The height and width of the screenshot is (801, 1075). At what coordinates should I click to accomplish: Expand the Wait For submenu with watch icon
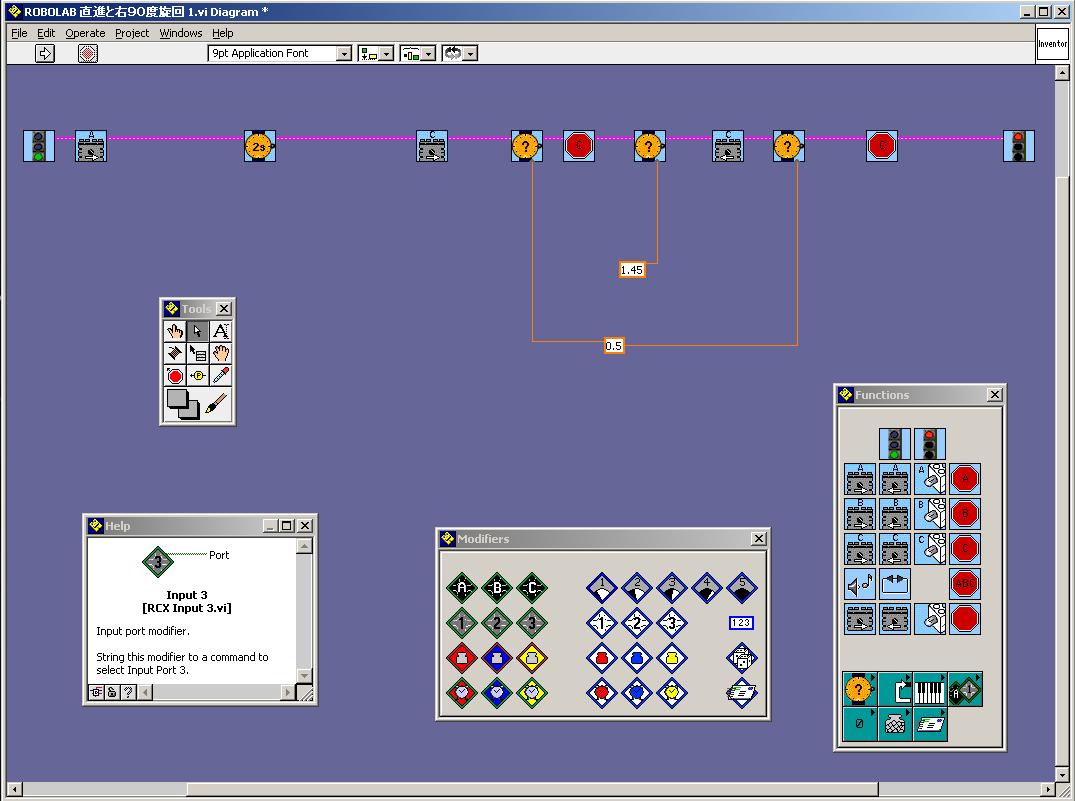pyautogui.click(x=859, y=688)
